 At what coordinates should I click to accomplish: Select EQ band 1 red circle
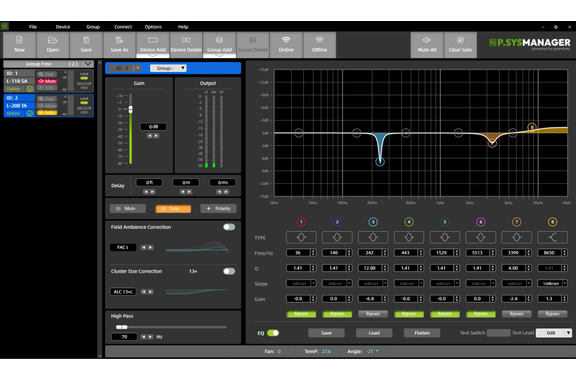pos(301,222)
